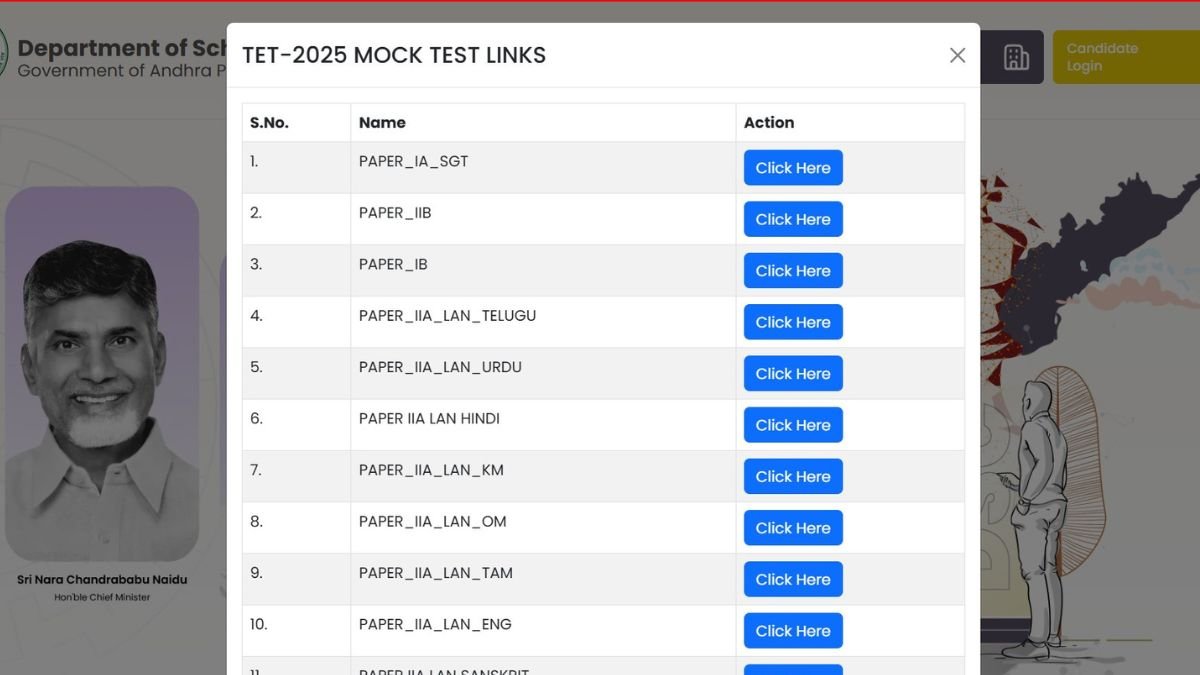1200x675 pixels.
Task: Click Here for PAPER_IIA_LAN_KM
Action: pos(792,476)
